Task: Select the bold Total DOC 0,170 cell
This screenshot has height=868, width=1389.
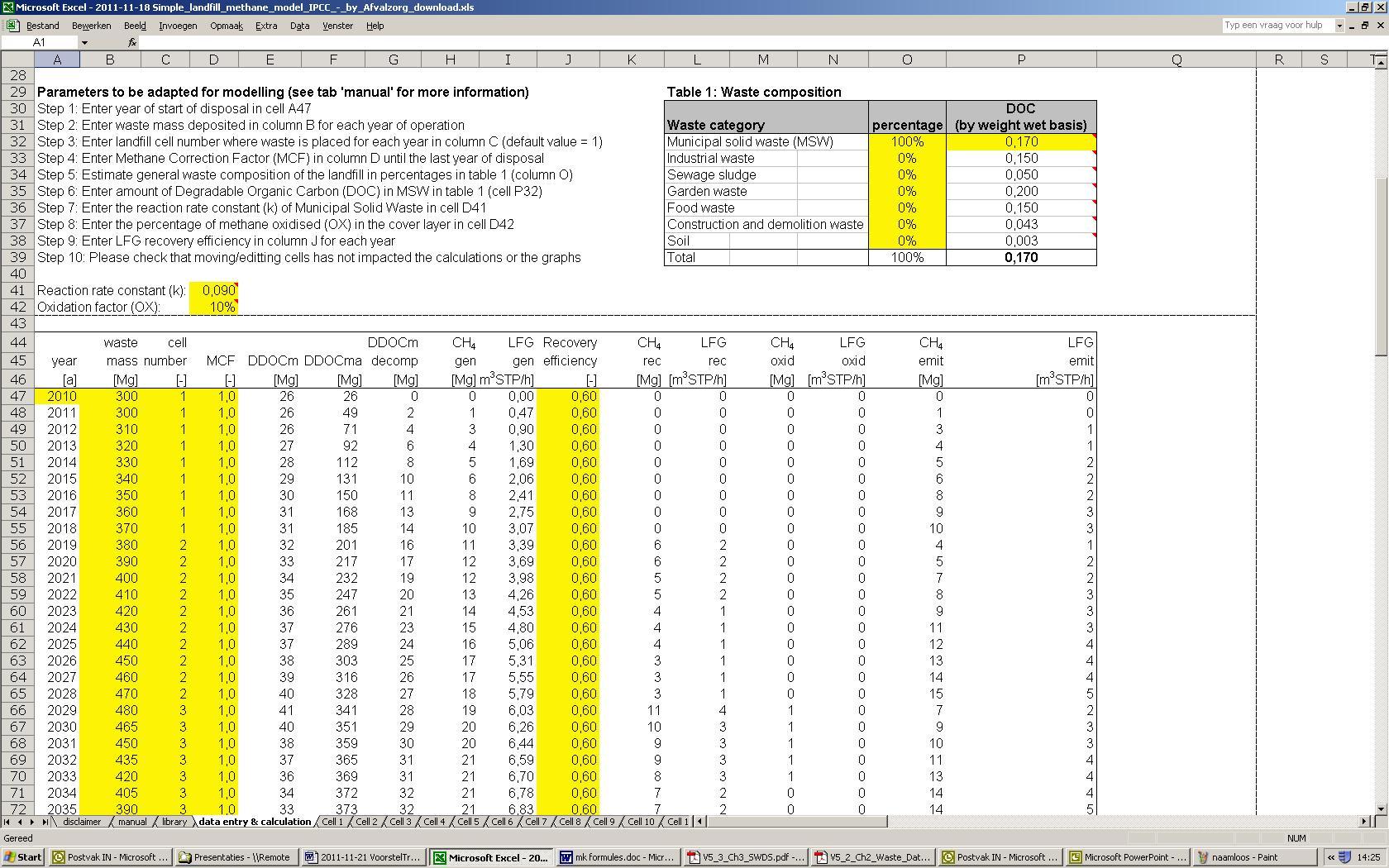Action: [1021, 258]
